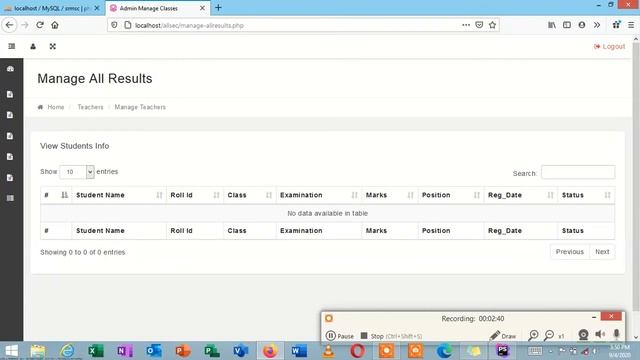Open the Windows Start menu
Viewport: 640px width, 360px height.
[11, 351]
